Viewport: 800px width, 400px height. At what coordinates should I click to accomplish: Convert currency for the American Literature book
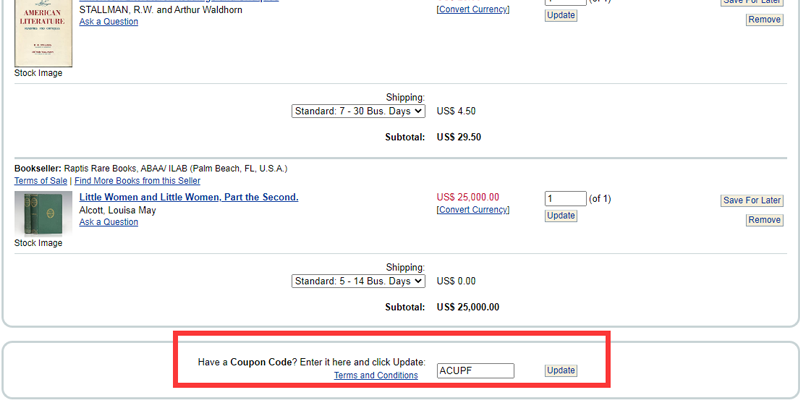pyautogui.click(x=473, y=9)
